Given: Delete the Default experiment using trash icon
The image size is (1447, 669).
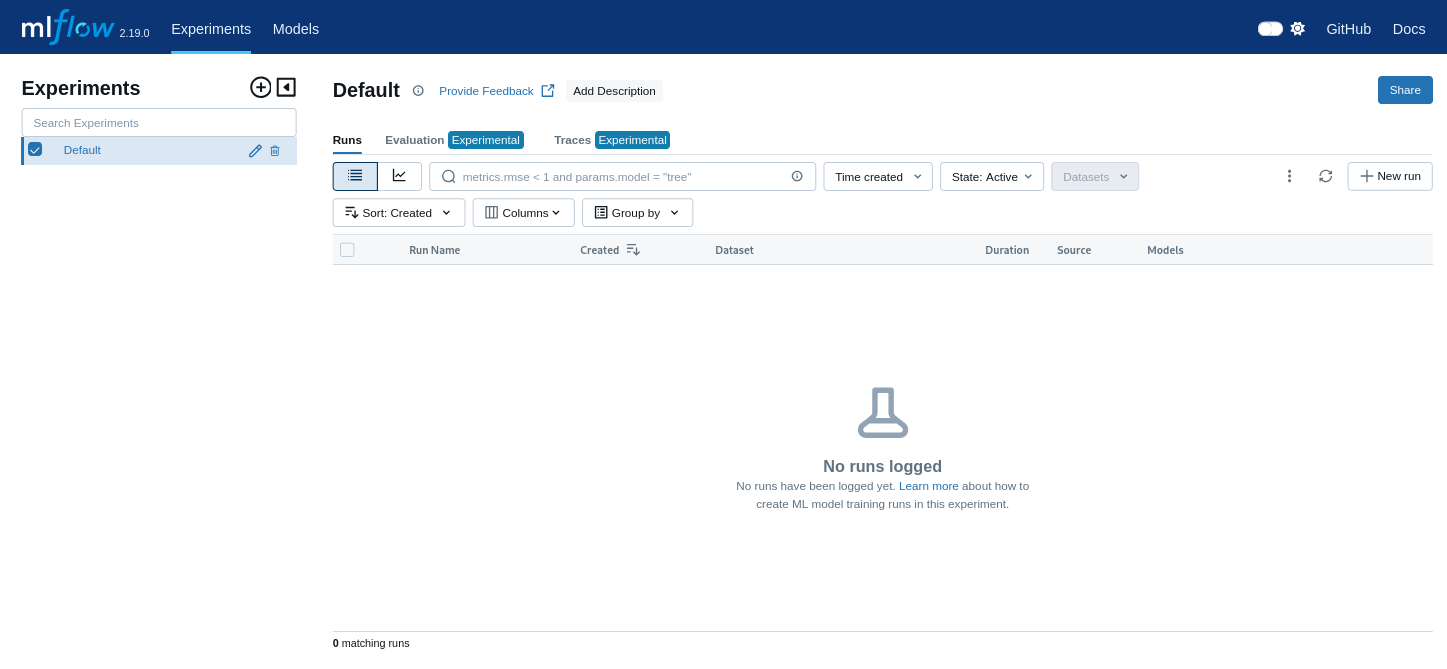Looking at the screenshot, I should [275, 151].
